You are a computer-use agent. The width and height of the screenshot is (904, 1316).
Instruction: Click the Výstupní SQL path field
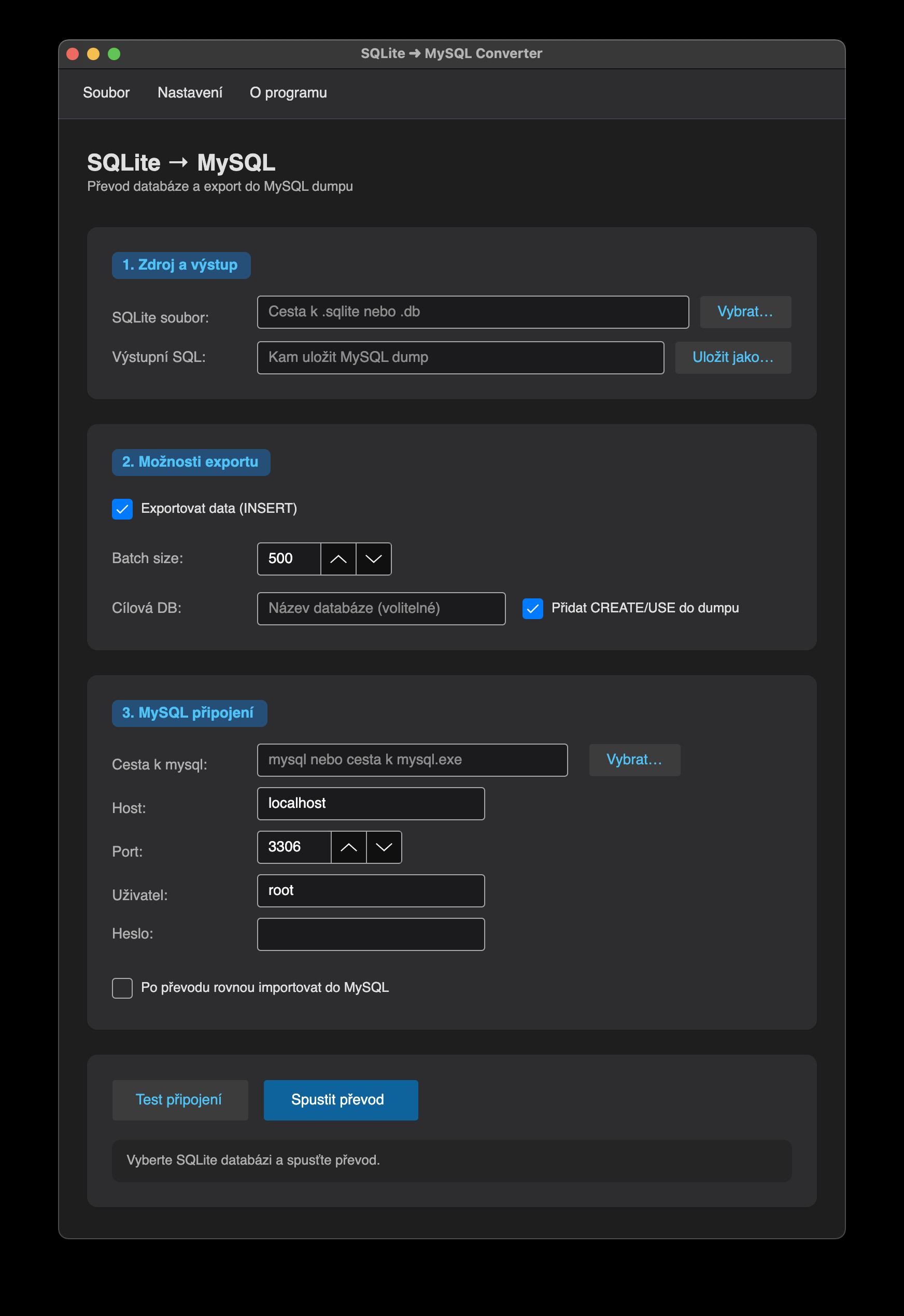460,357
